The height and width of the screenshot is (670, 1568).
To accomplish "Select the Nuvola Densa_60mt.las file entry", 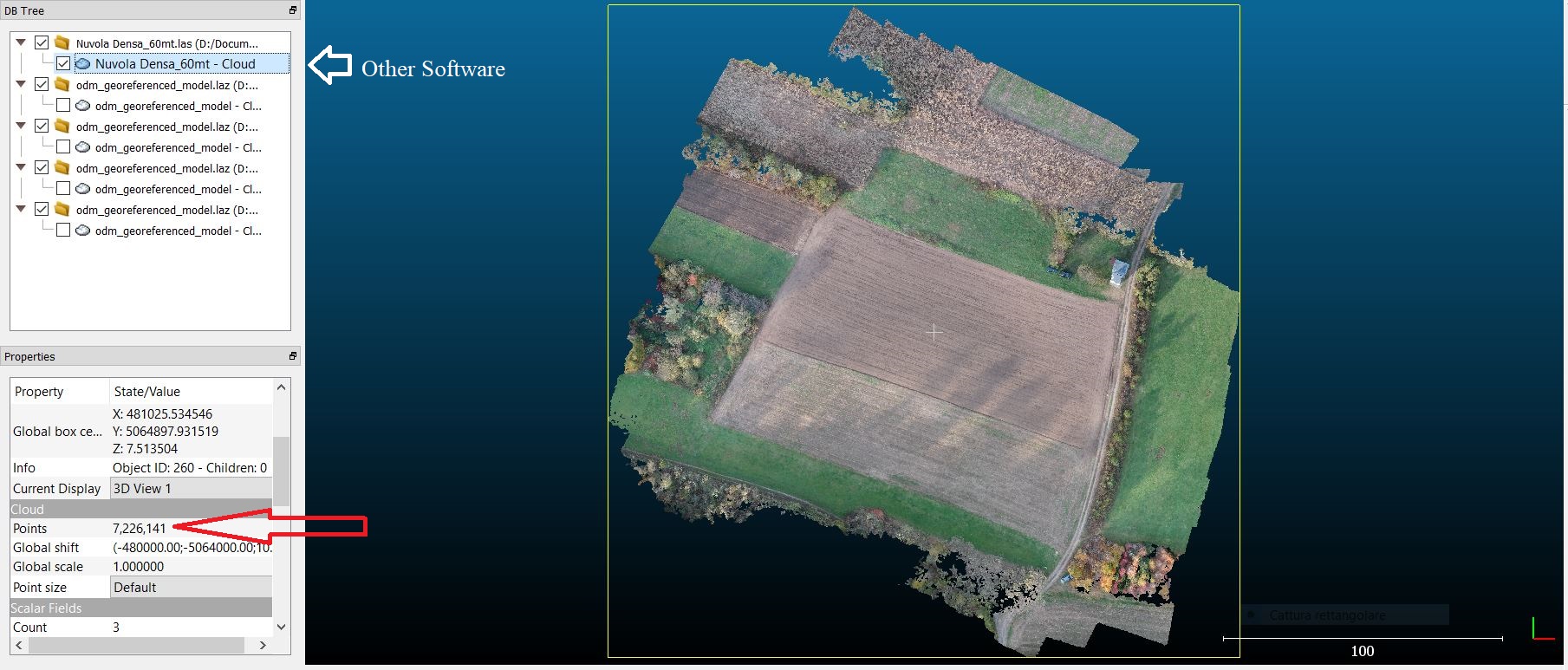I will [166, 43].
